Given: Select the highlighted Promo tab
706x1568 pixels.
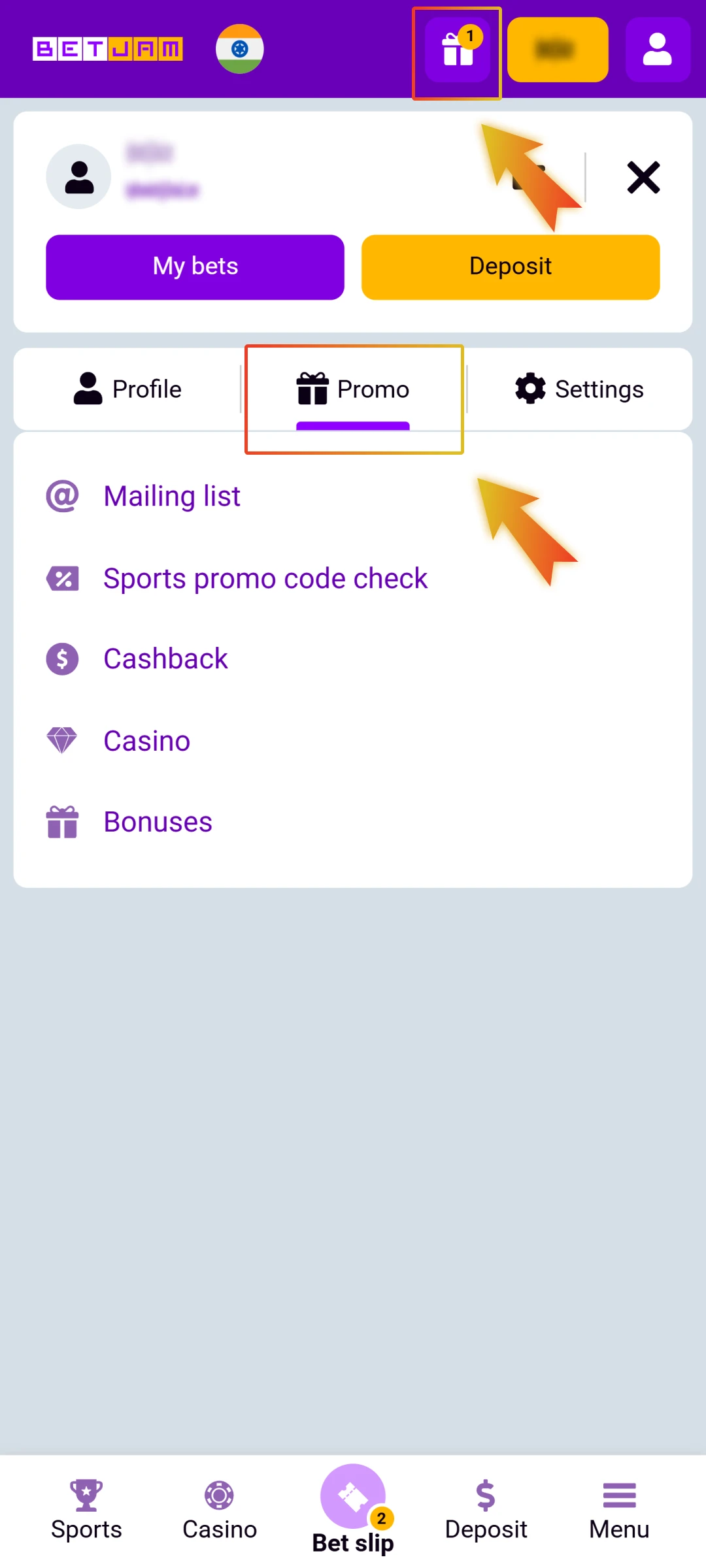Looking at the screenshot, I should pos(353,389).
